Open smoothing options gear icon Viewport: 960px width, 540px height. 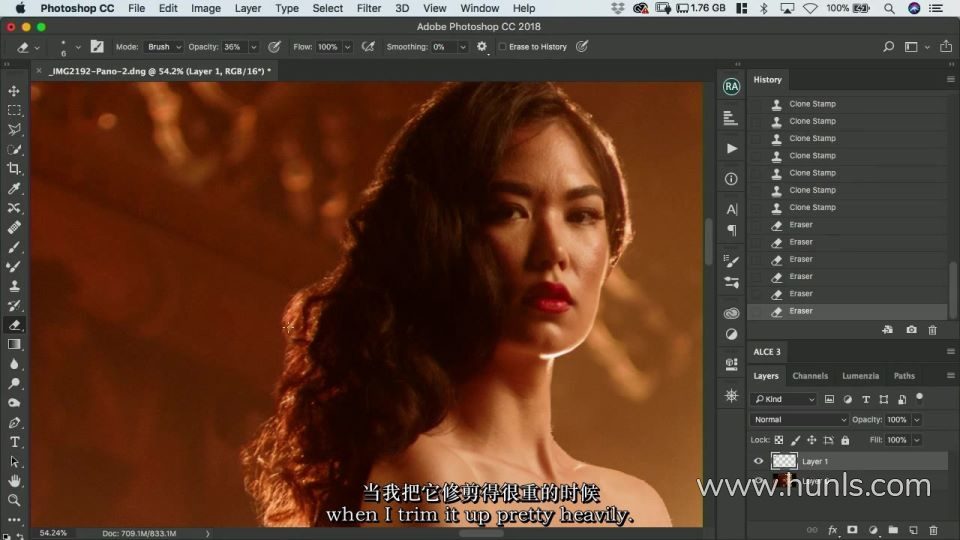tap(482, 47)
